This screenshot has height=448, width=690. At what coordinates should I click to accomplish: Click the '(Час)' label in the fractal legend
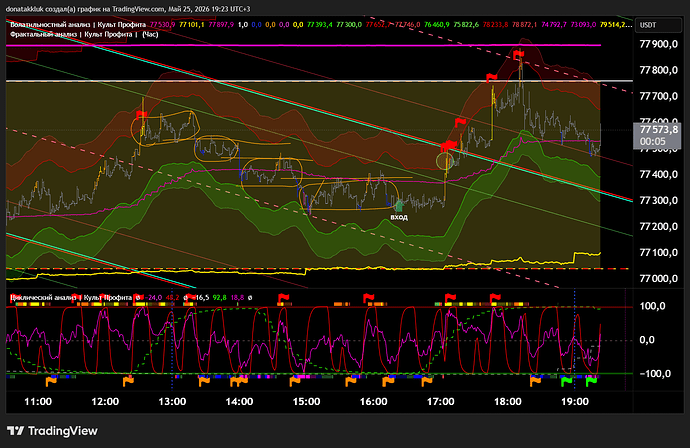pos(150,34)
